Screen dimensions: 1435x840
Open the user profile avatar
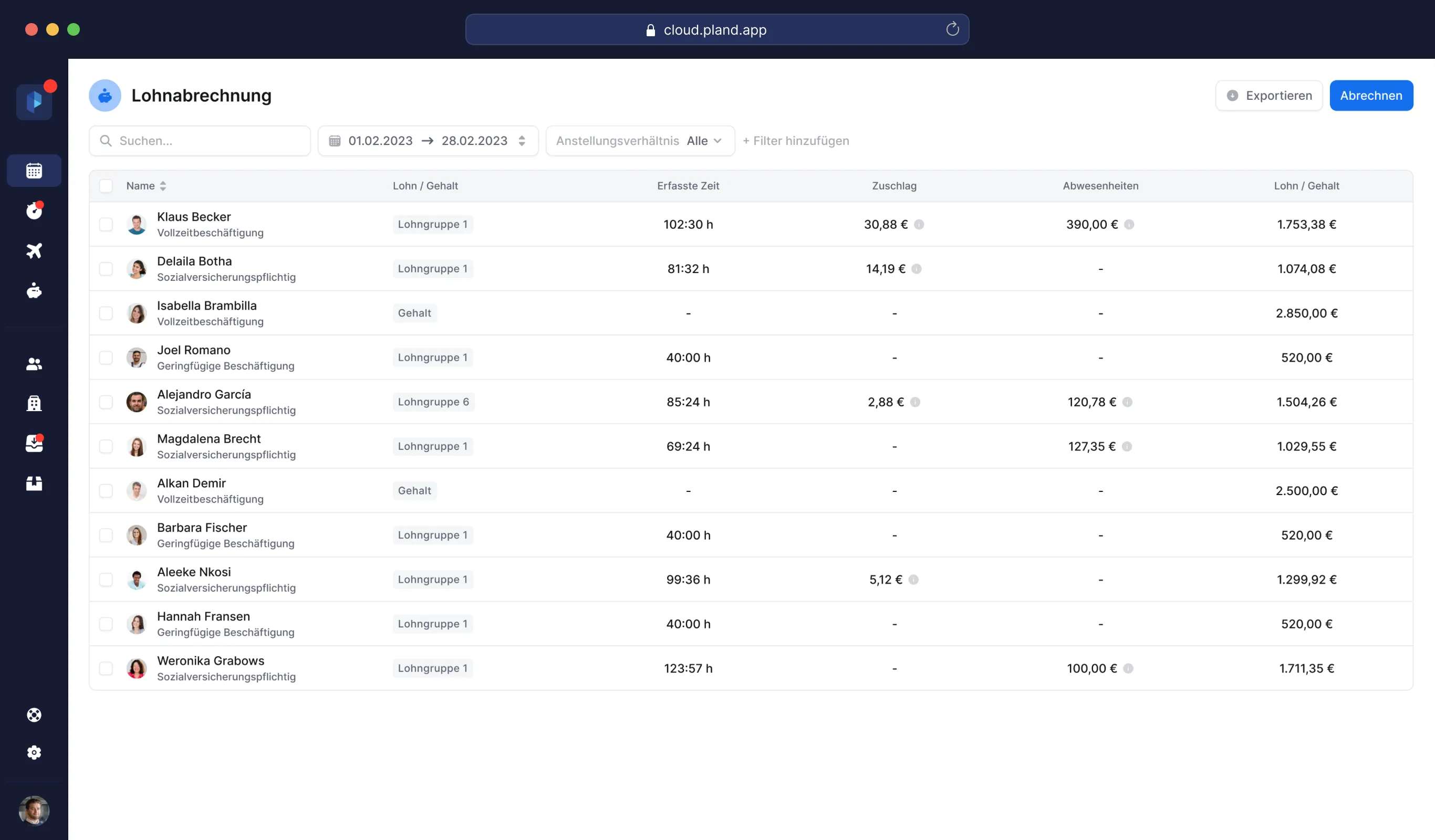click(34, 811)
